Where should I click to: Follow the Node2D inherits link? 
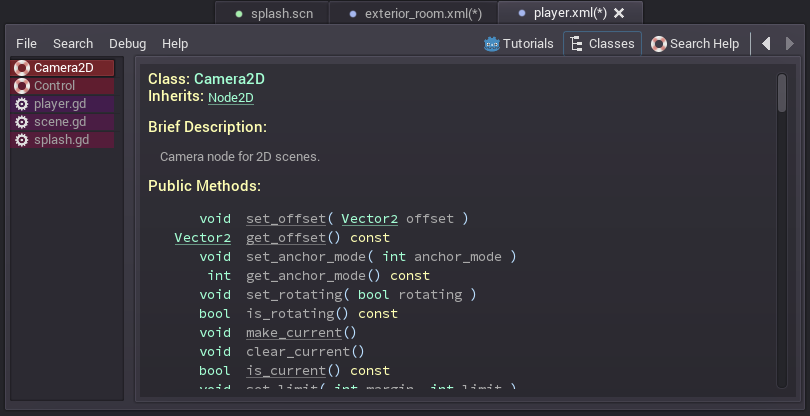pyautogui.click(x=230, y=97)
